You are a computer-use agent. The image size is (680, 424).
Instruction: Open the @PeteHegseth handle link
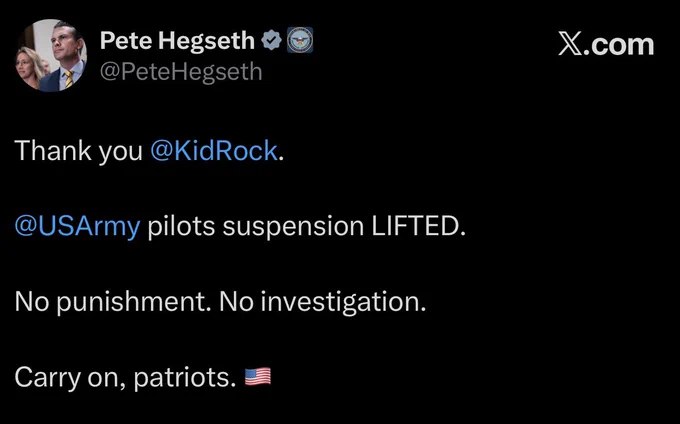point(180,71)
